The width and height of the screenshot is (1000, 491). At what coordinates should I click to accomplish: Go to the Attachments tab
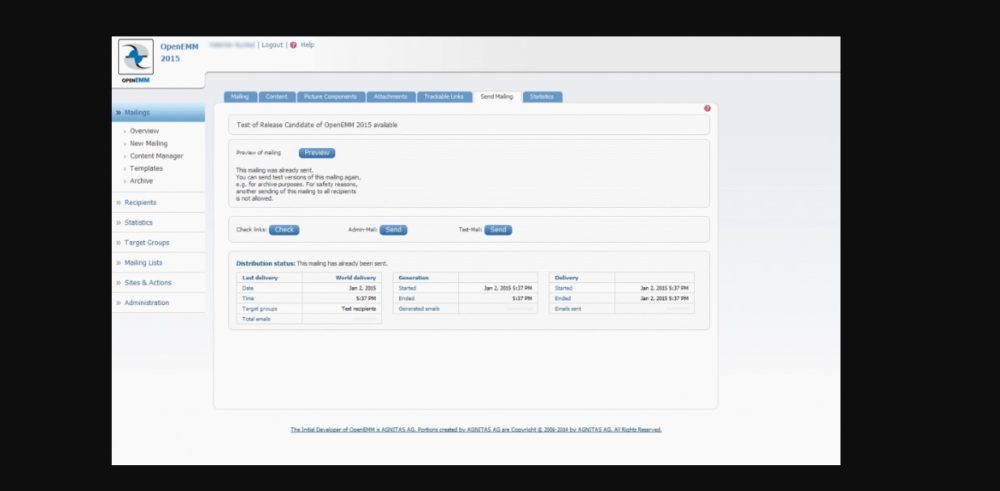coord(389,97)
